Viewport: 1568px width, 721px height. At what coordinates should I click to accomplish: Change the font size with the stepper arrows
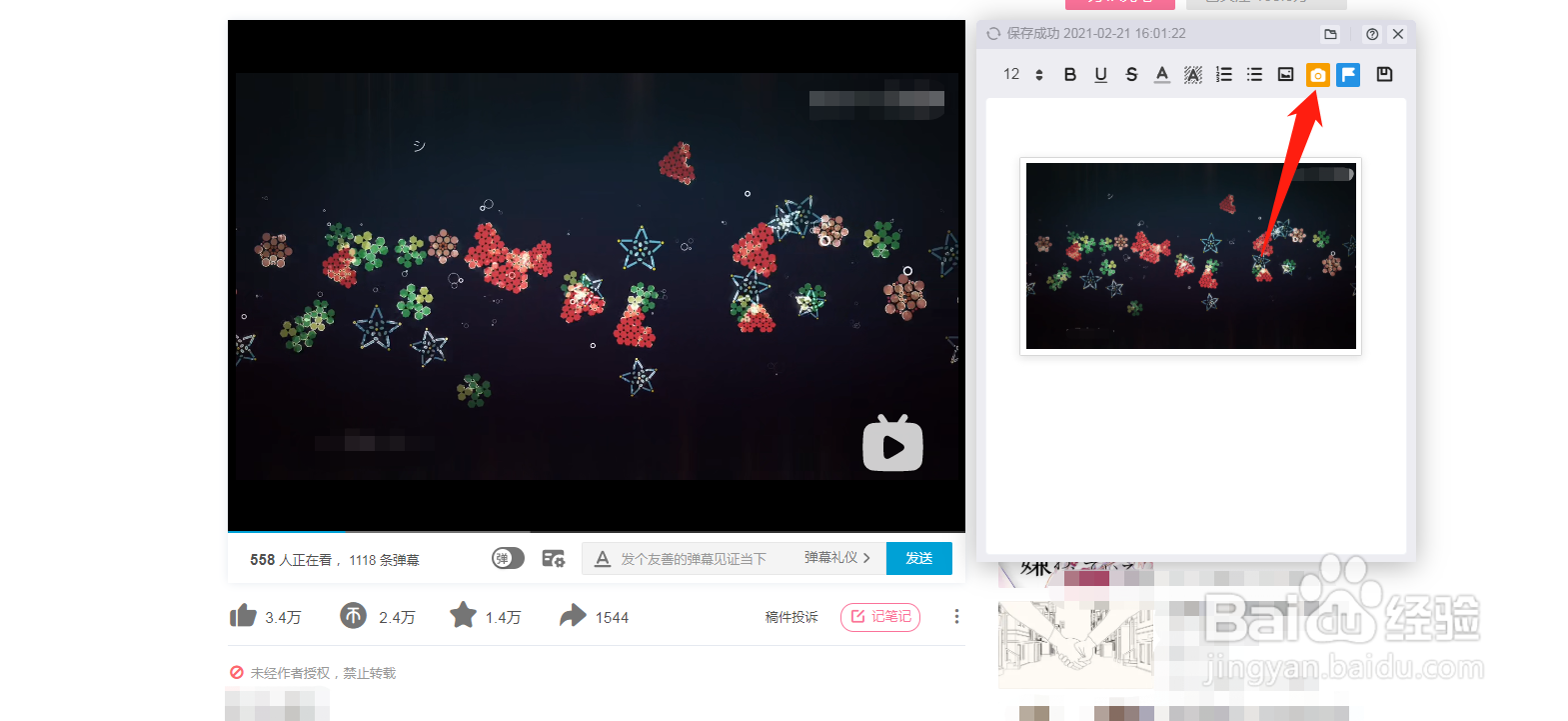click(1039, 75)
